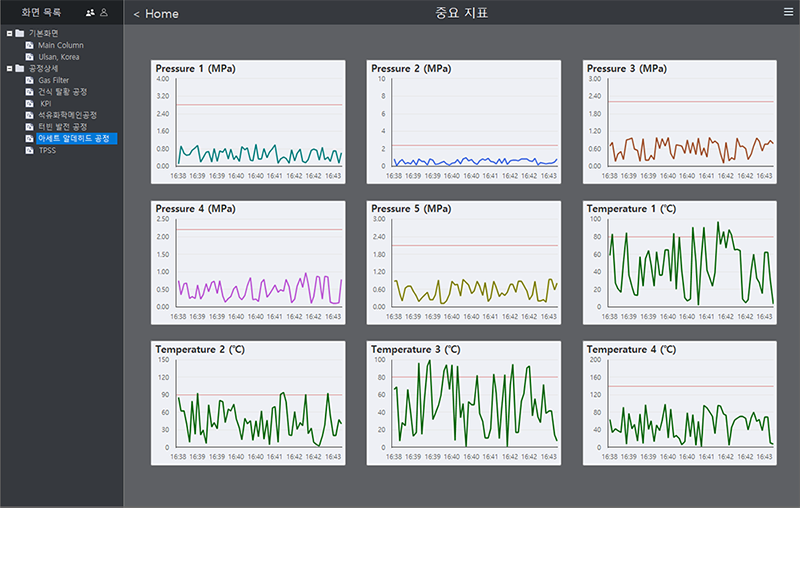Screen dimensions: 800x580
Task: Click page icon beside Gas Filter
Action: pyautogui.click(x=30, y=80)
